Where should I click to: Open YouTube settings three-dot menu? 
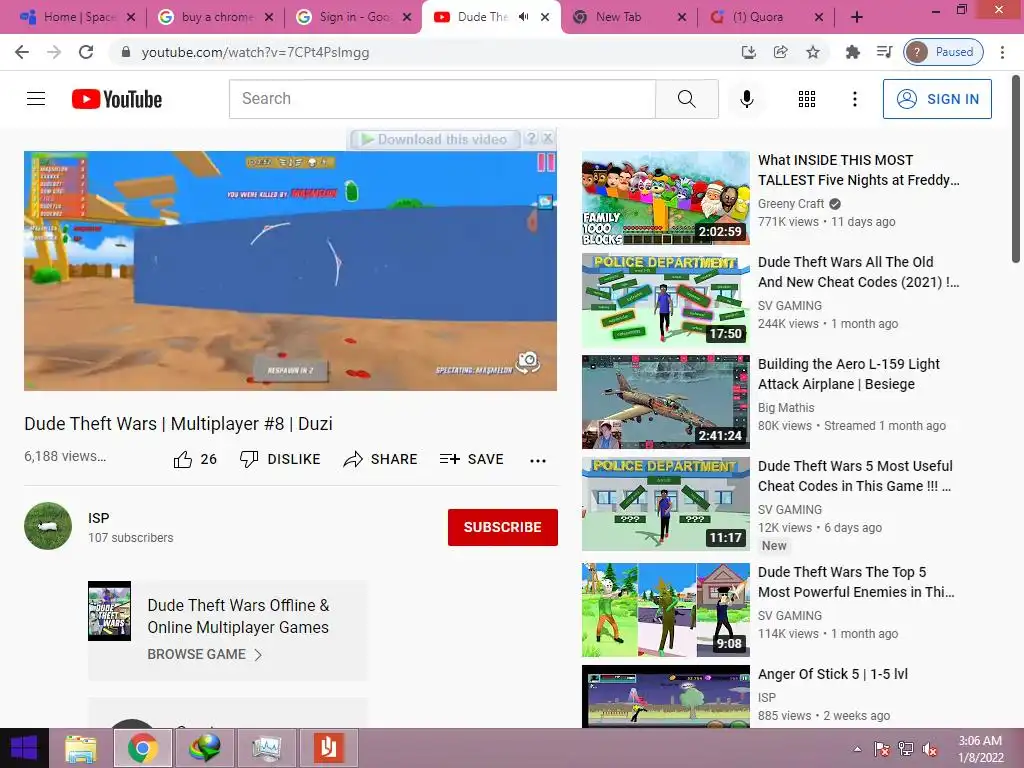pos(854,99)
